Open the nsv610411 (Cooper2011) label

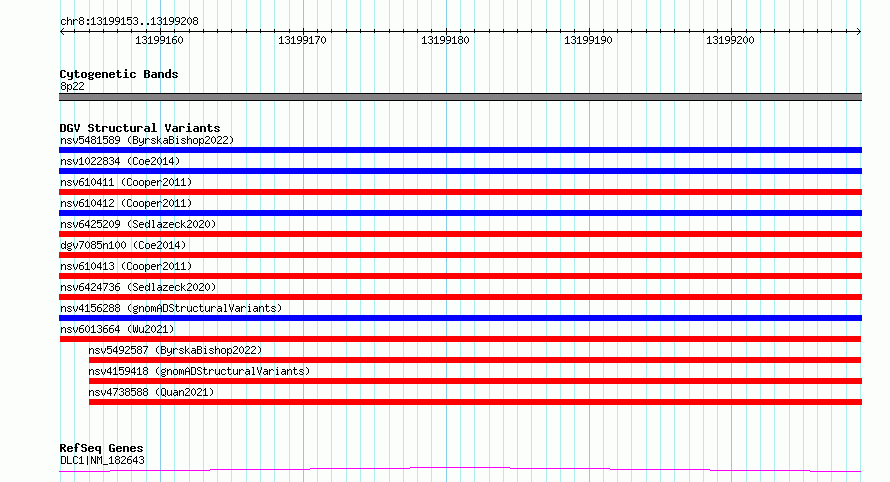pyautogui.click(x=126, y=182)
